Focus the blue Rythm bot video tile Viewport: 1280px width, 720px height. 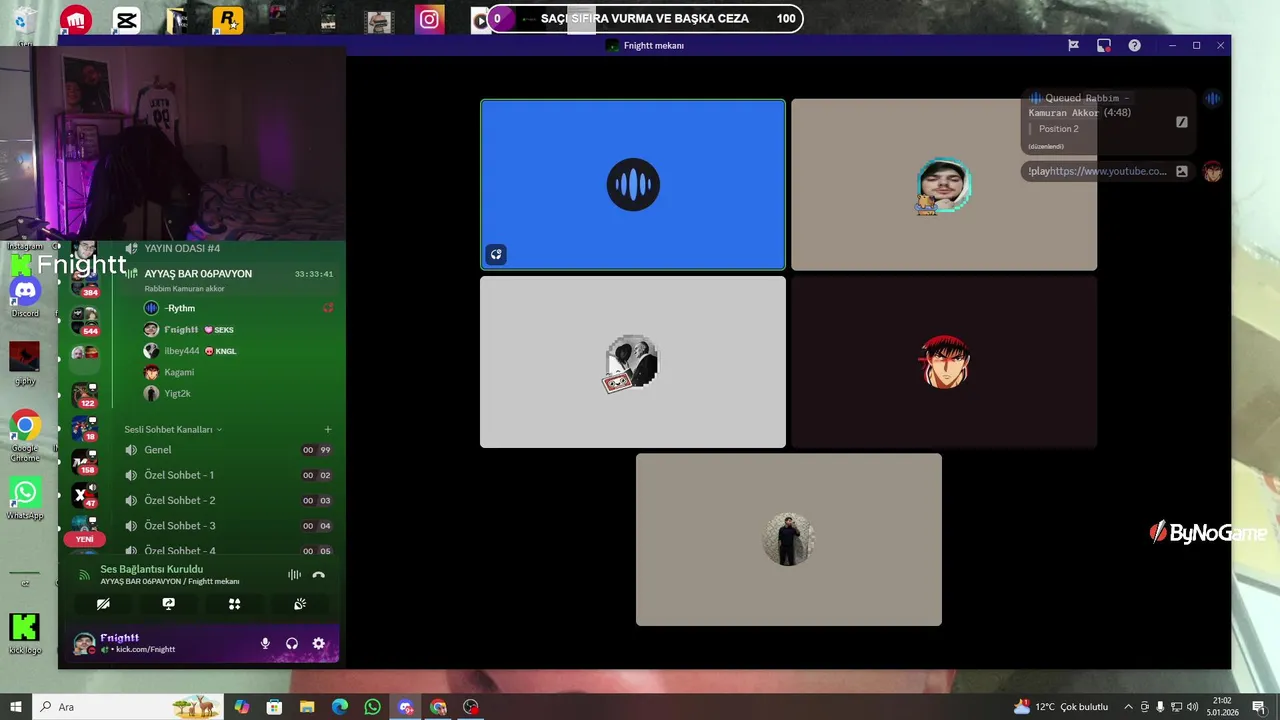(633, 184)
